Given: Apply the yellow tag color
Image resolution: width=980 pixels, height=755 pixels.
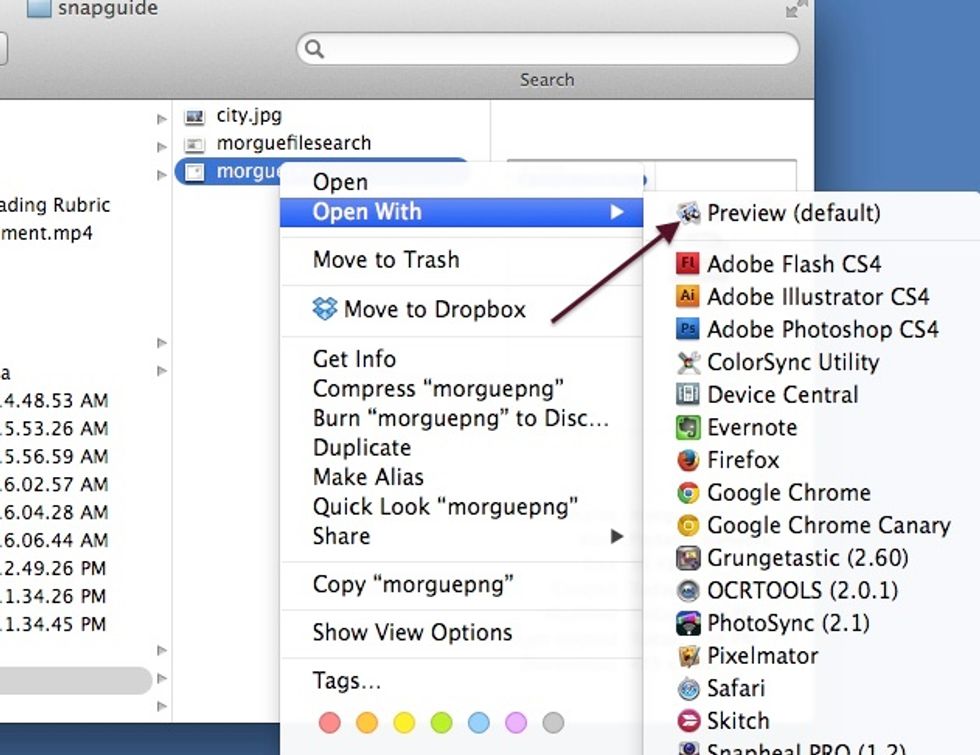Looking at the screenshot, I should [x=404, y=722].
